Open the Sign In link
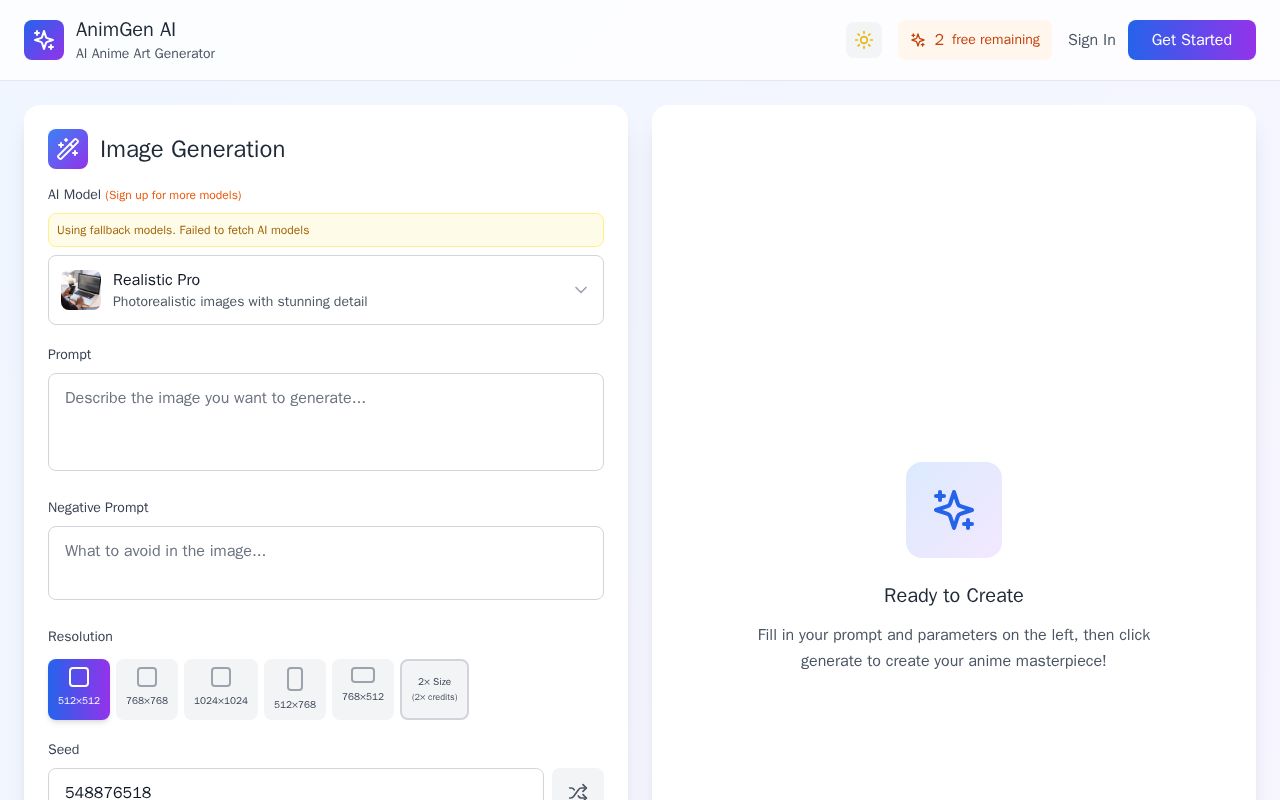Viewport: 1280px width, 800px height. pos(1092,40)
